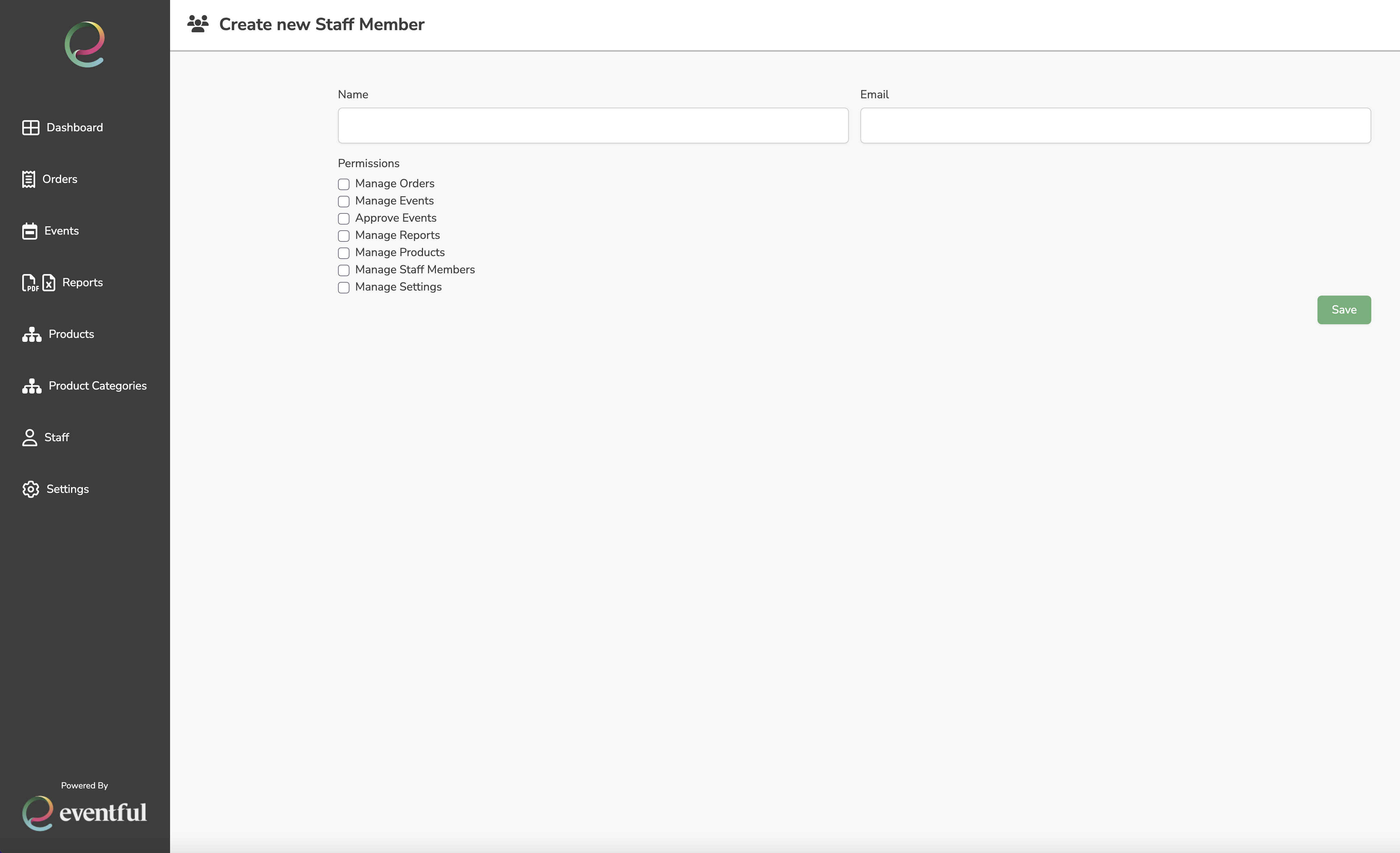
Task: Click the Dashboard grid icon in sidebar
Action: tap(31, 128)
